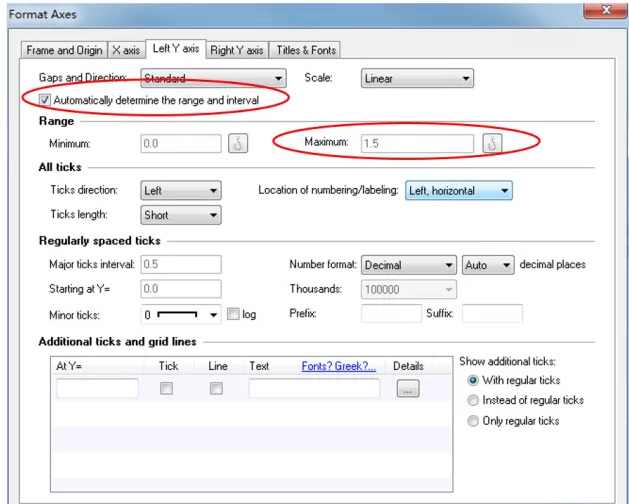
Task: Switch to the Right Y axis tab
Action: point(237,50)
